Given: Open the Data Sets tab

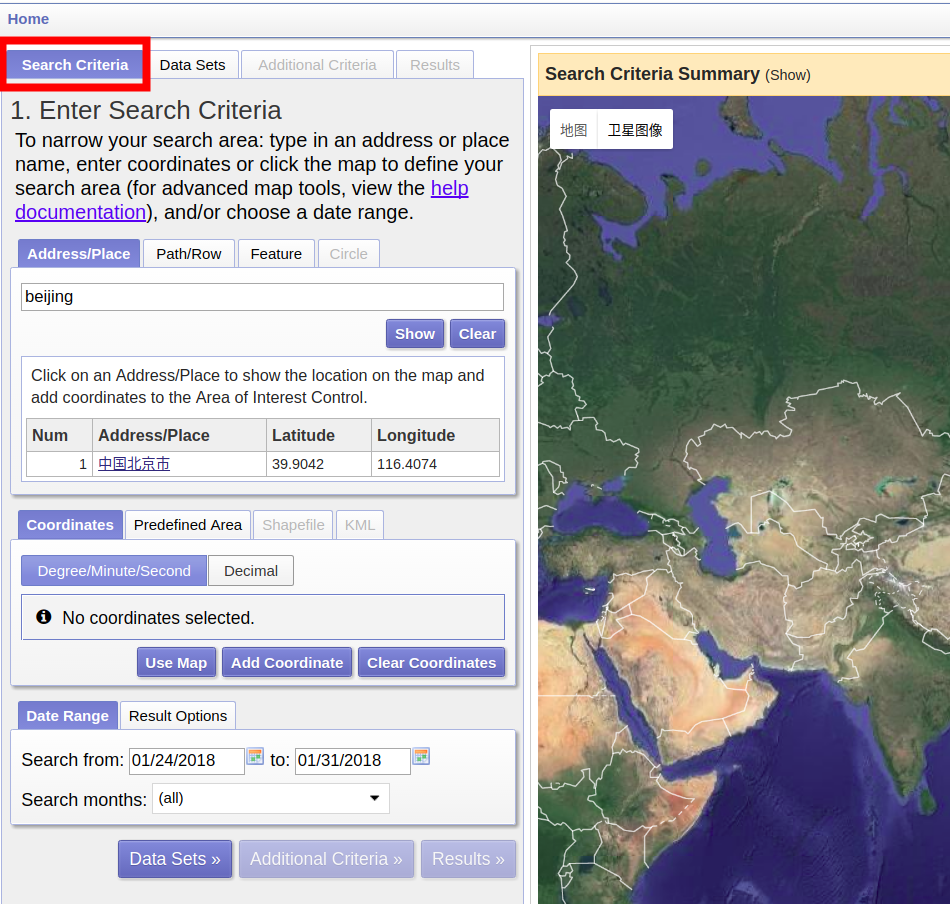Looking at the screenshot, I should pyautogui.click(x=193, y=65).
